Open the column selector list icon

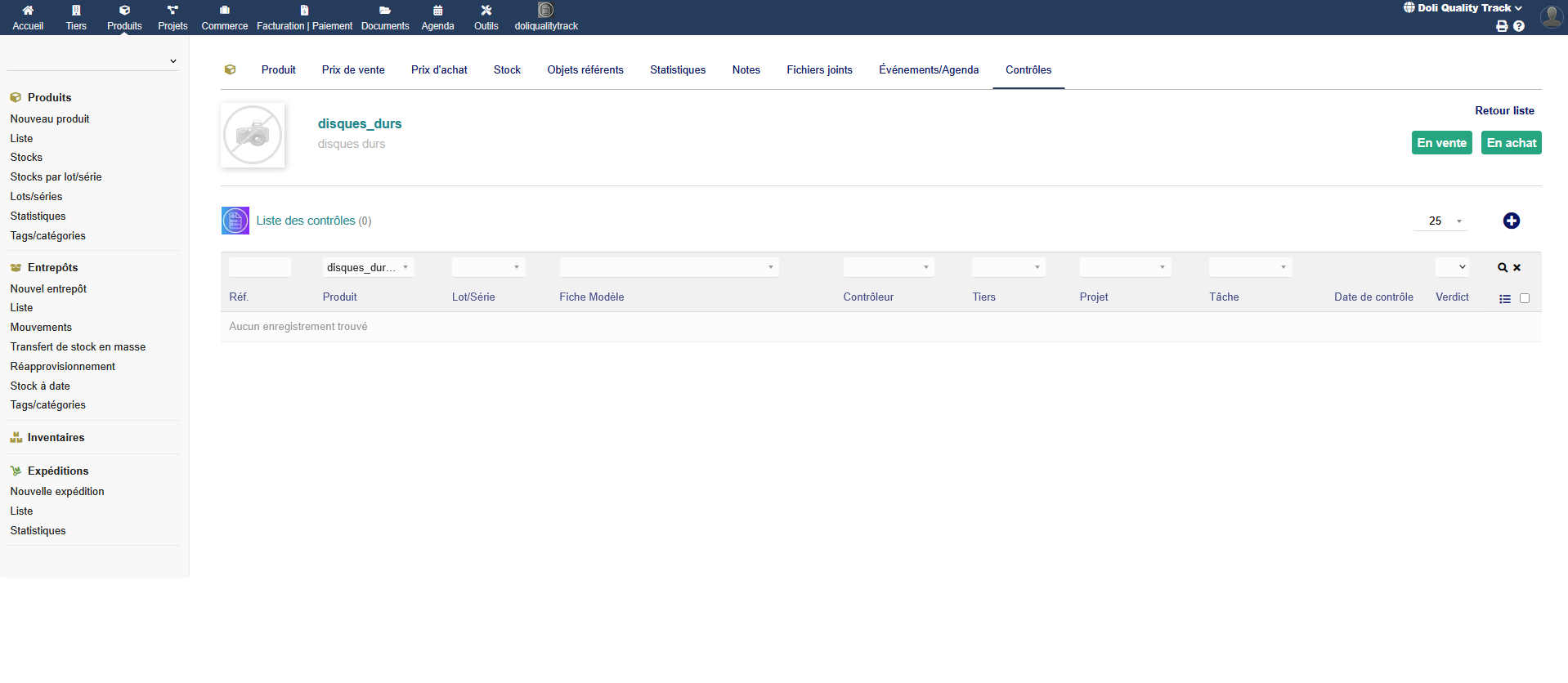1504,299
